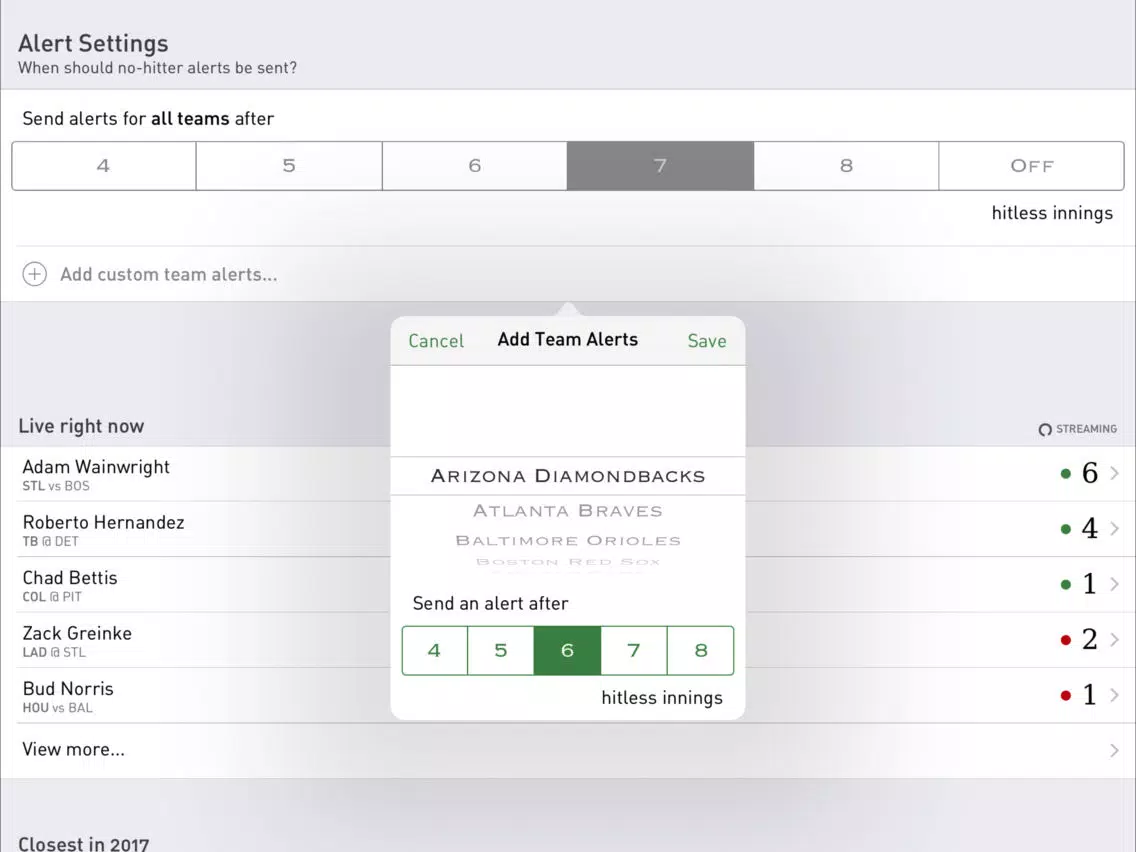Click green status dot for Roberto Hernandez
The image size is (1136, 852).
pos(1066,529)
